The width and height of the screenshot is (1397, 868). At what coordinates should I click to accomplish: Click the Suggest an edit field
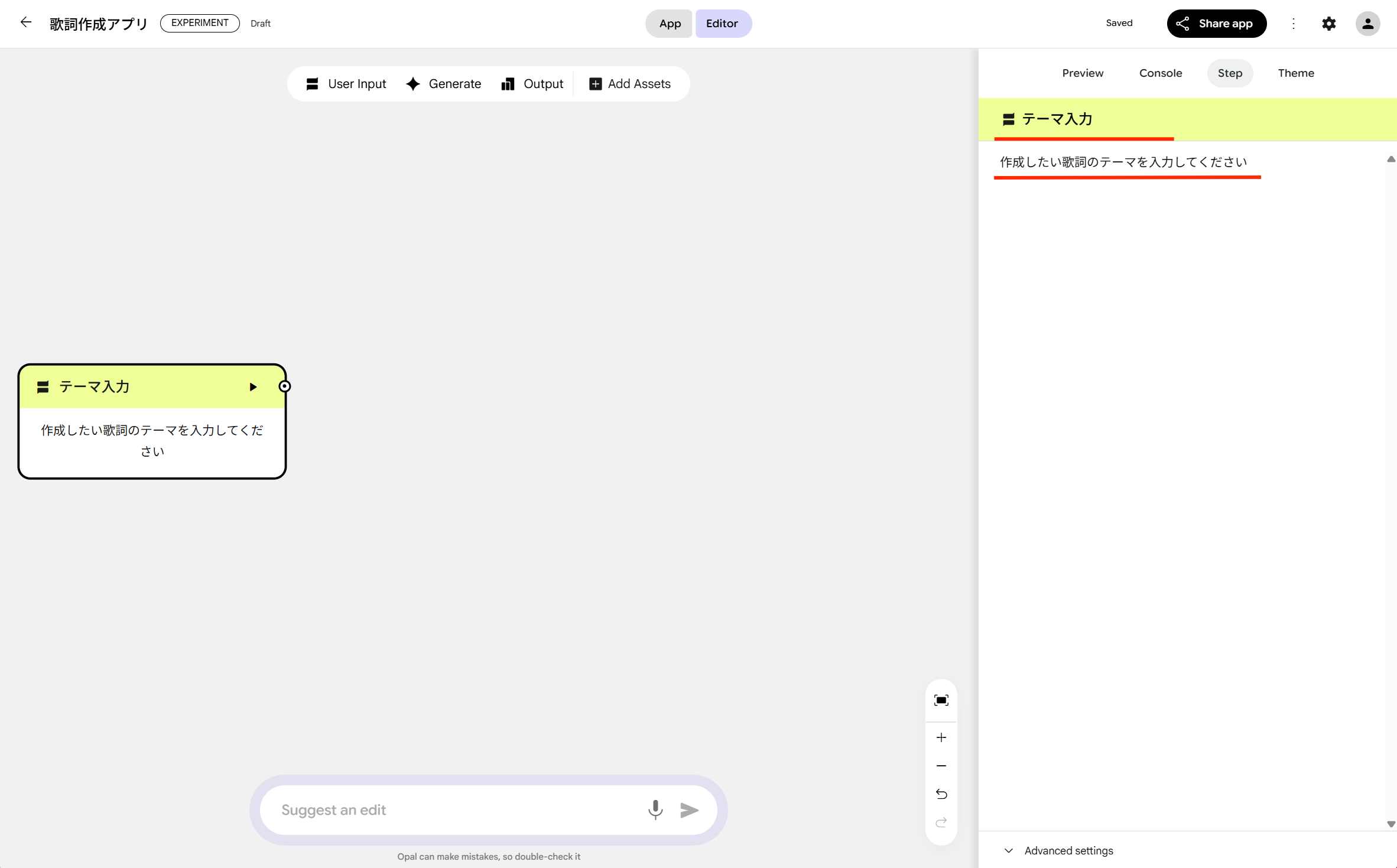pos(455,810)
